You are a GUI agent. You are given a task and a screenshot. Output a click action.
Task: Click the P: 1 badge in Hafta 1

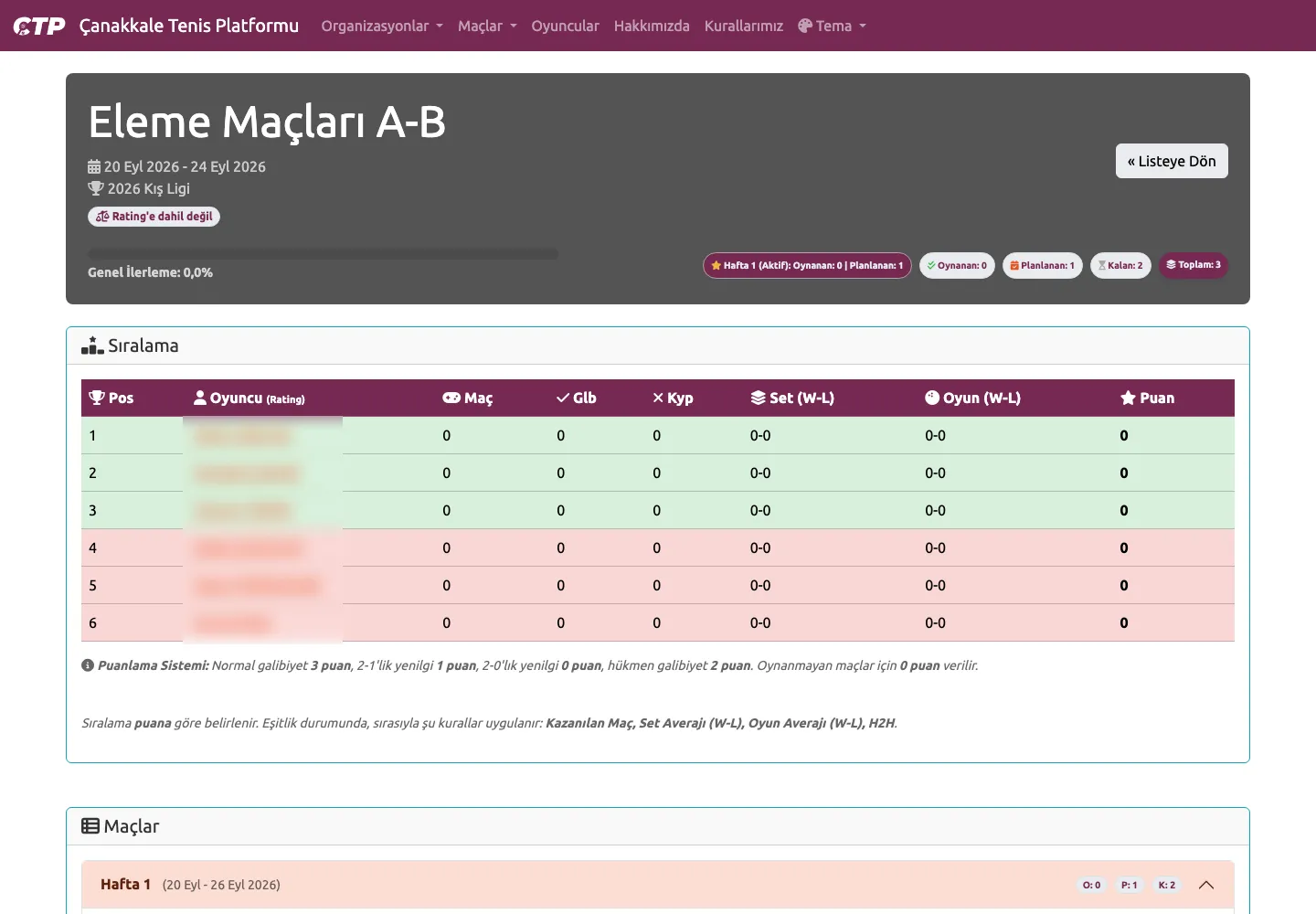click(x=1130, y=885)
